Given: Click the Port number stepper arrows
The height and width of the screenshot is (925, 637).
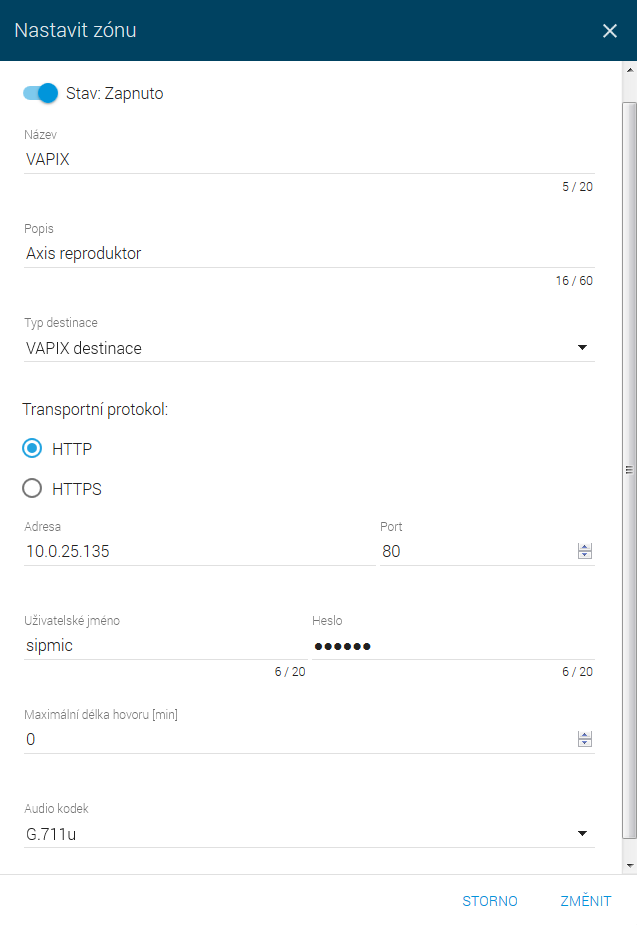Looking at the screenshot, I should point(585,551).
